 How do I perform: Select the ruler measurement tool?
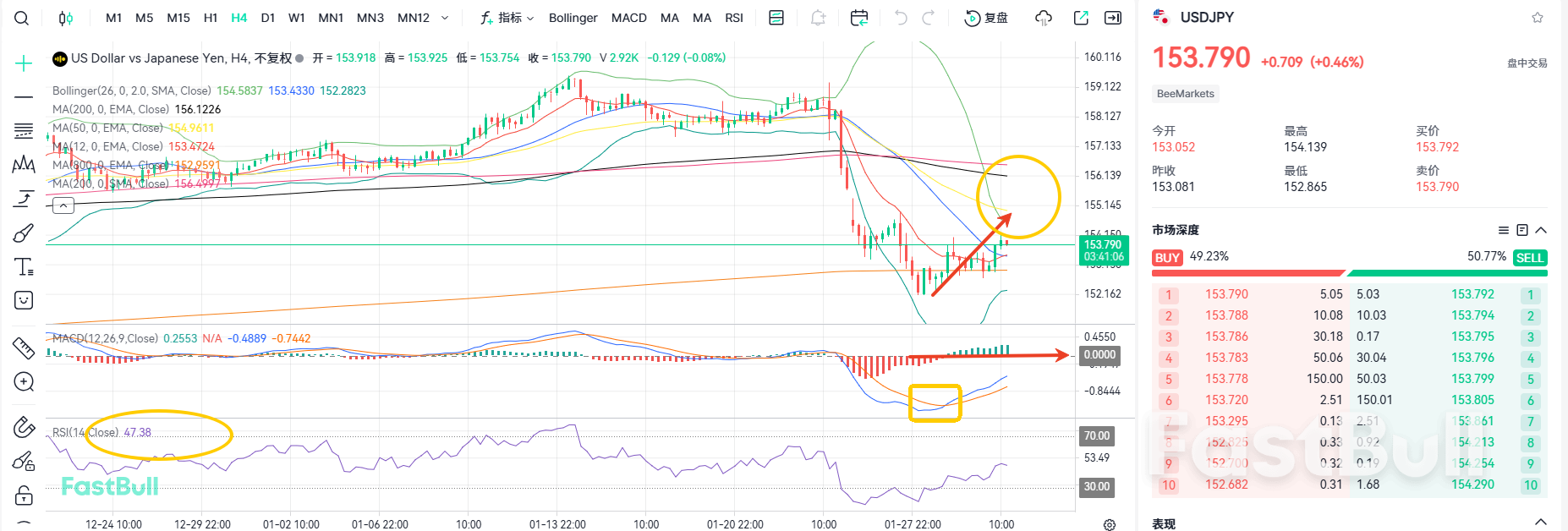click(x=24, y=347)
